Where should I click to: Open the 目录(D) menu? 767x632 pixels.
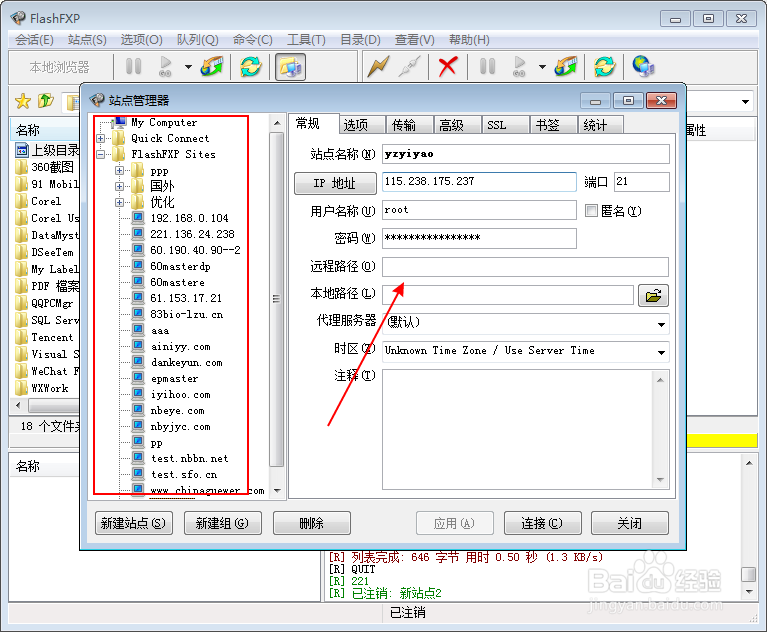pyautogui.click(x=360, y=40)
